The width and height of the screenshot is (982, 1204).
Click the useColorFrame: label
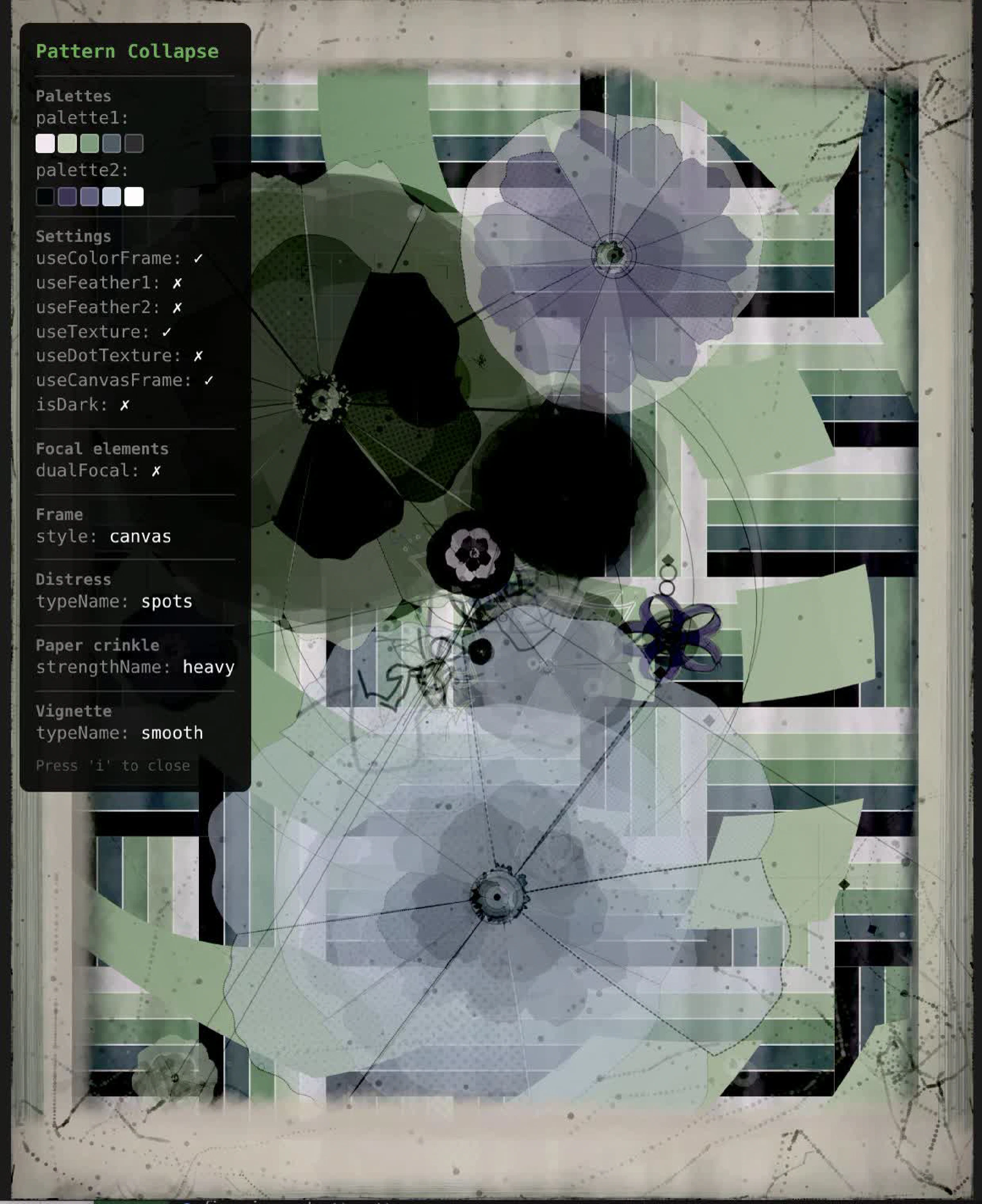point(108,258)
